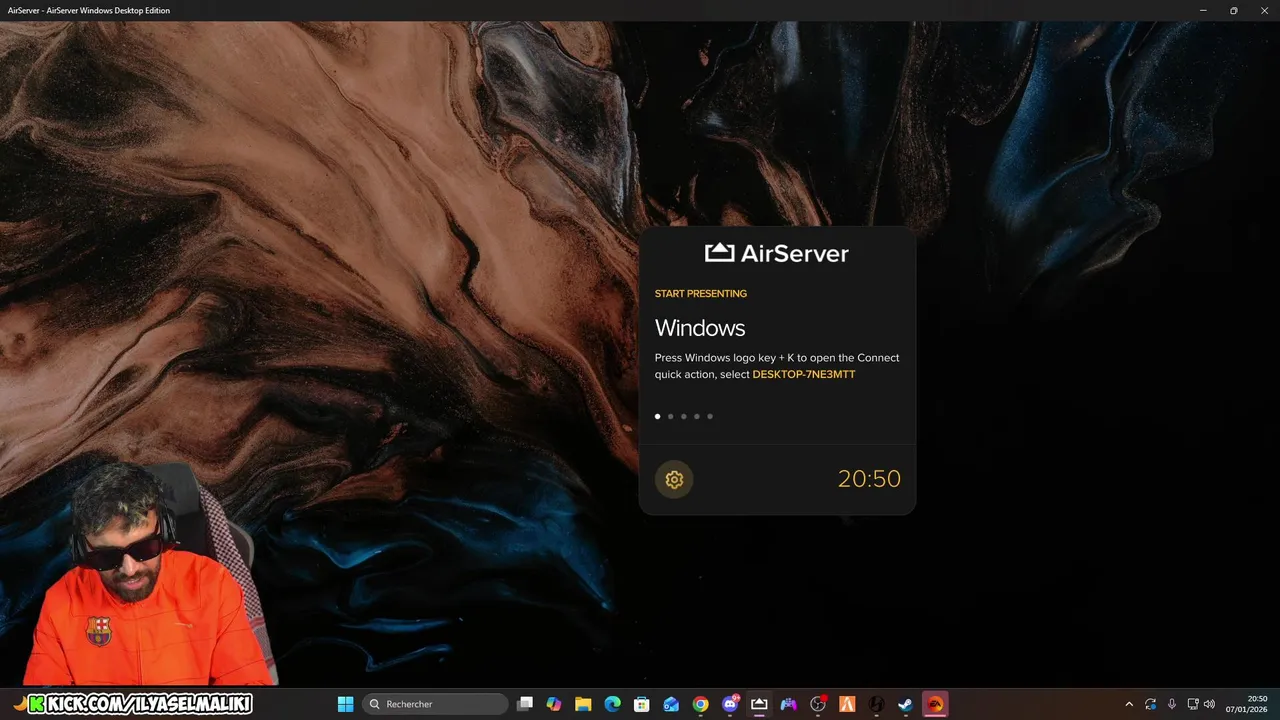Open Microsoft Store from the taskbar

coord(642,704)
